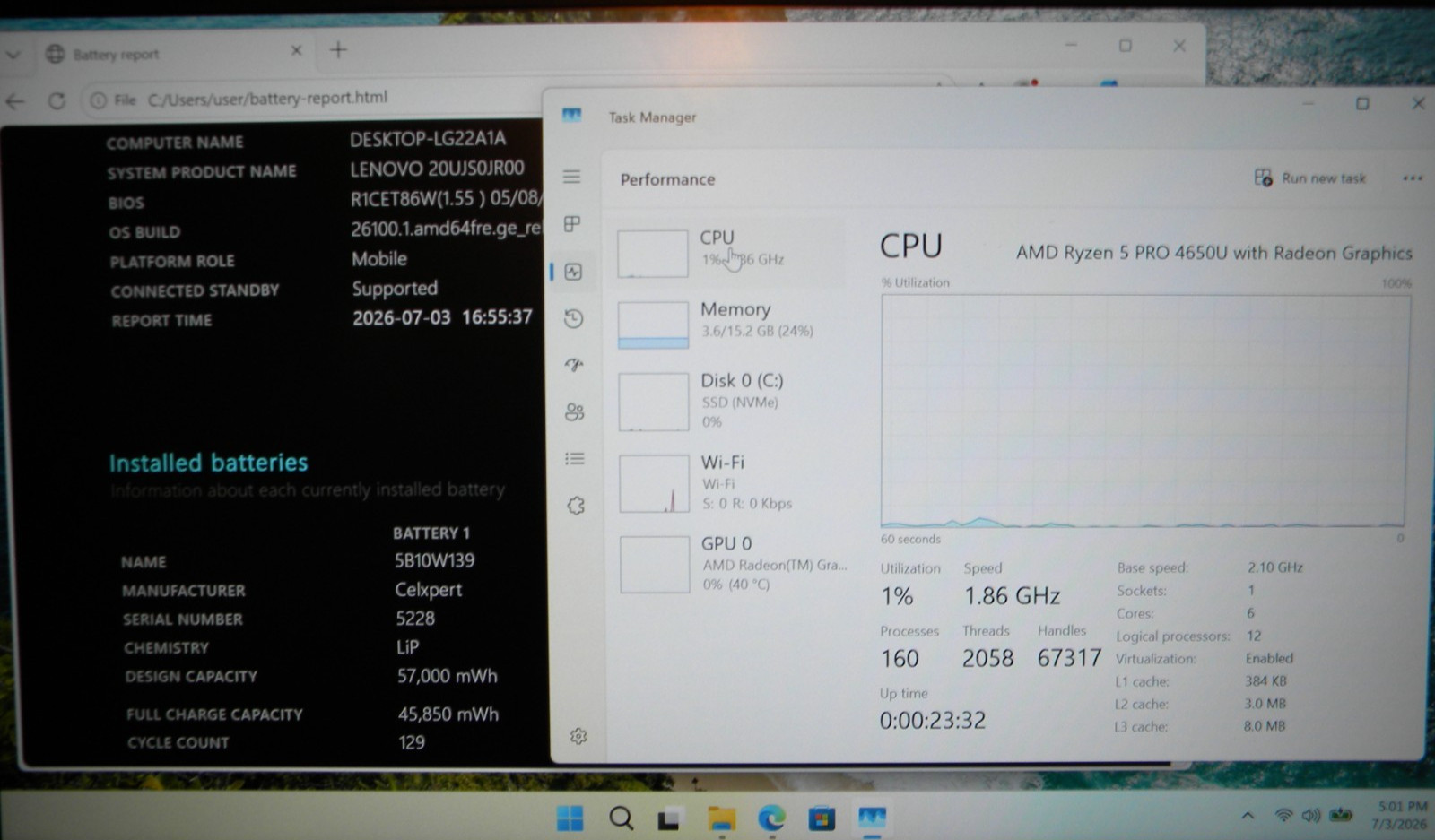Click the Task Manager title bar icon
1435x840 pixels.
pos(571,115)
